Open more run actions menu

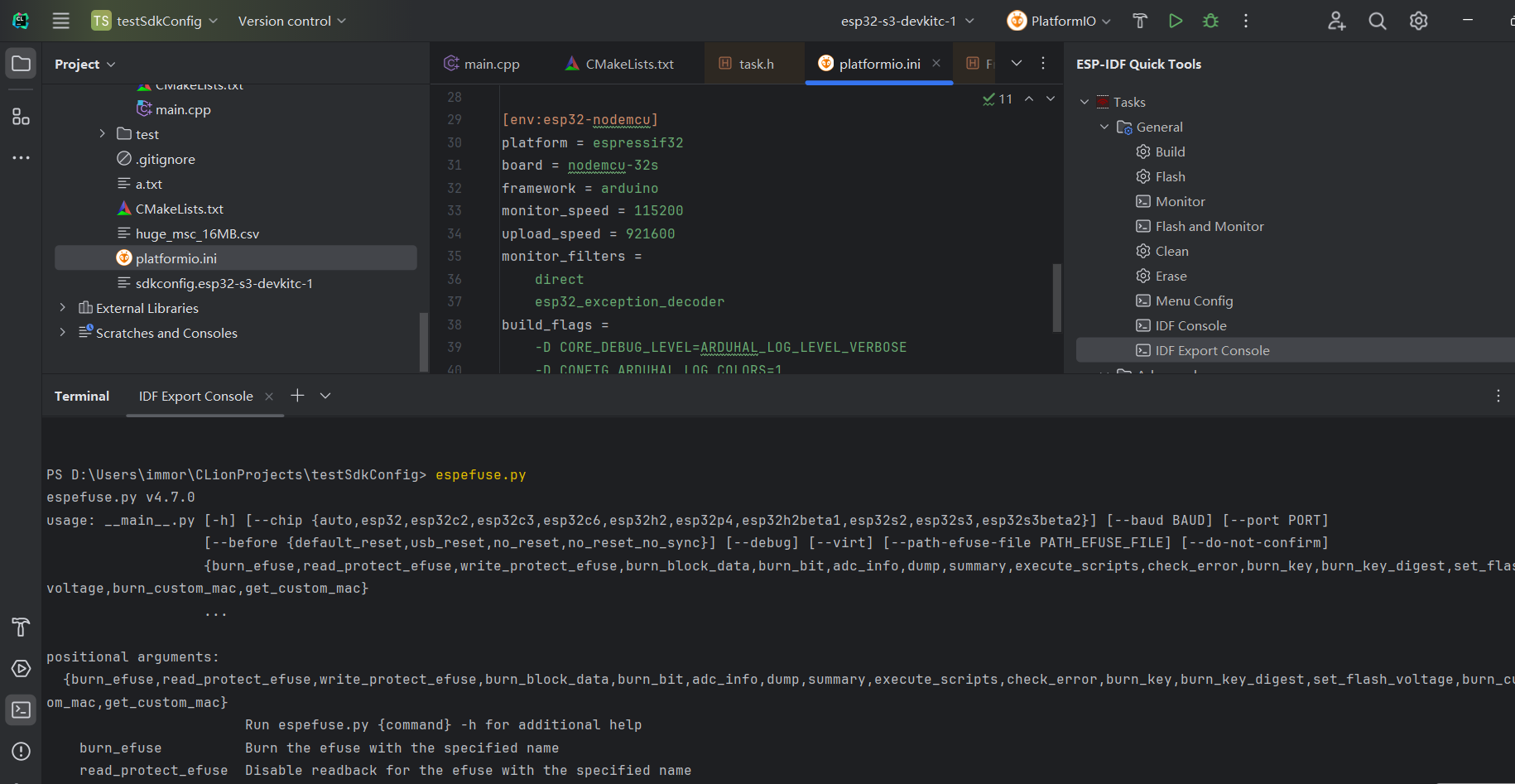tap(1246, 21)
